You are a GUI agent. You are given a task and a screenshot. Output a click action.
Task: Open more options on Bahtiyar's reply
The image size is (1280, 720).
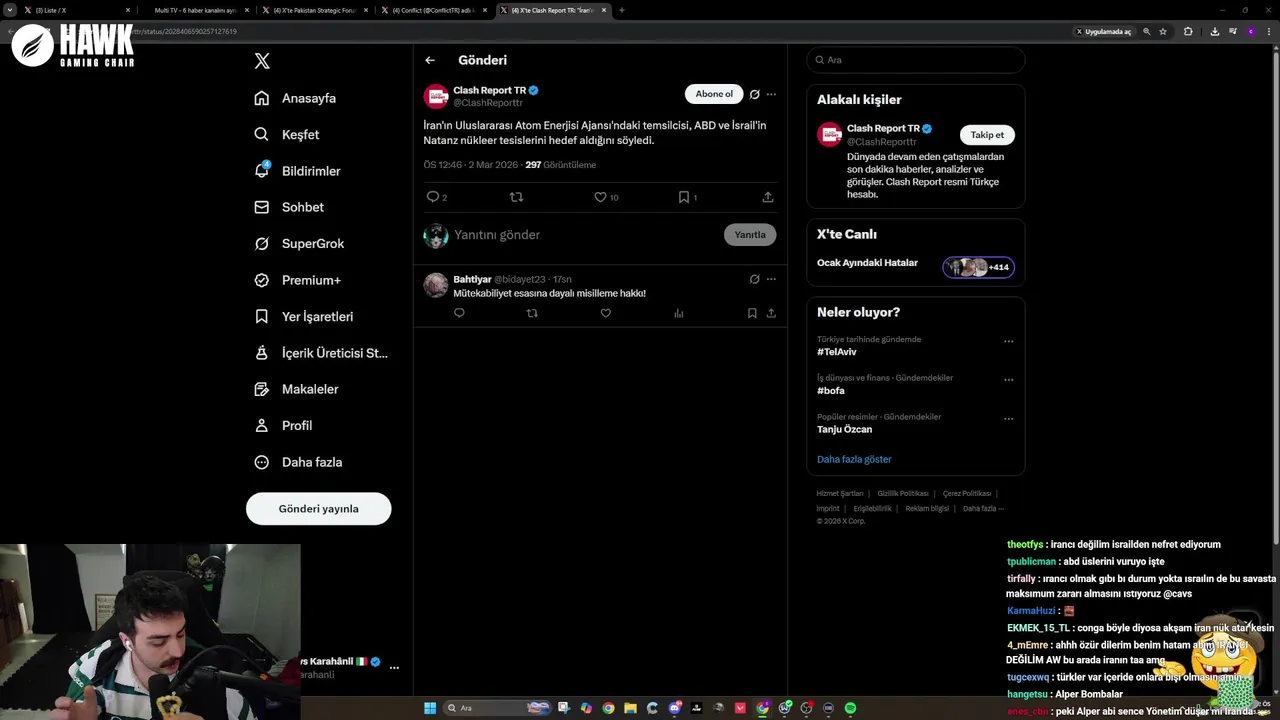click(771, 279)
